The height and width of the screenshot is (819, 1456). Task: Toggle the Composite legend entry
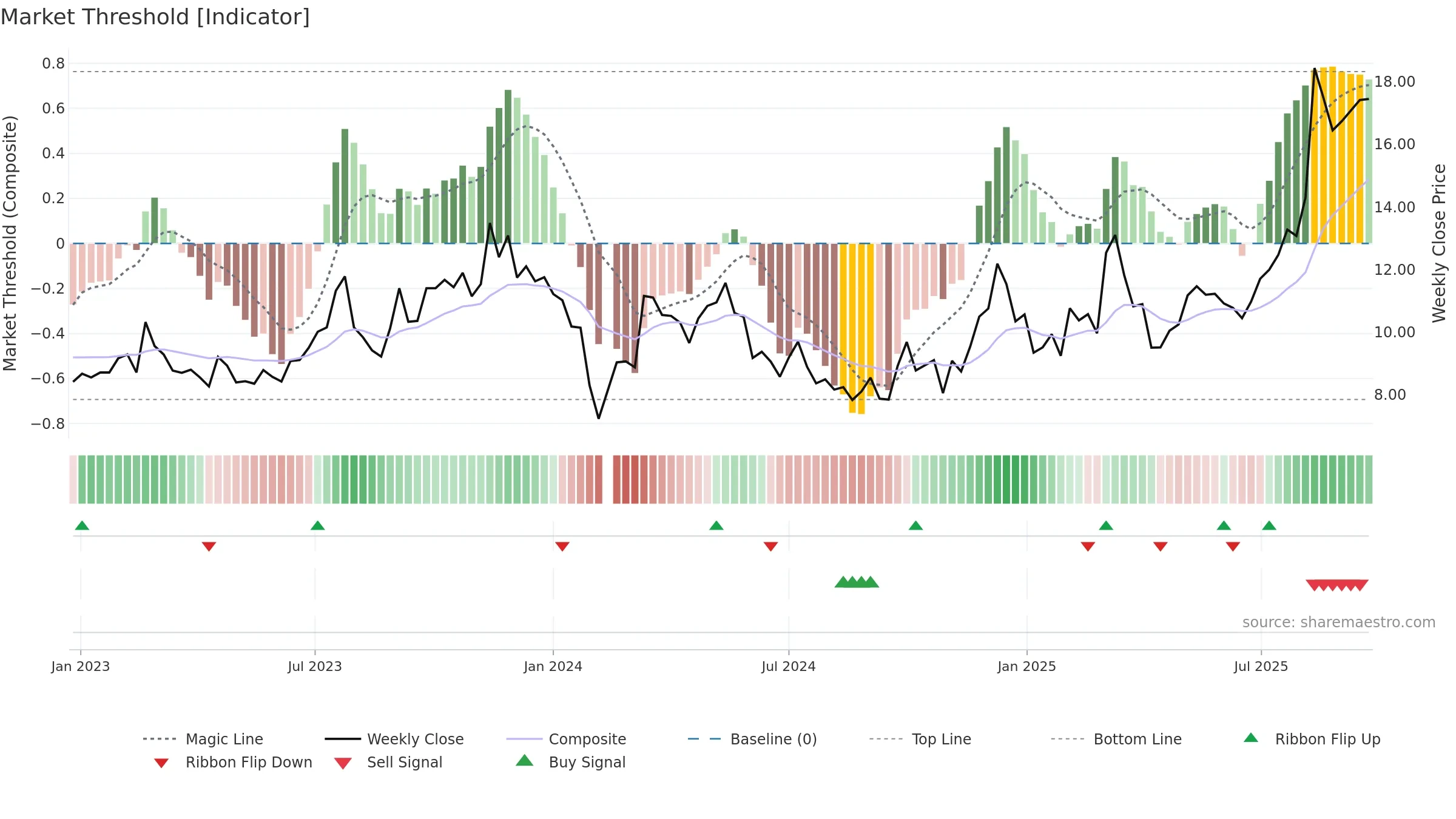click(566, 739)
